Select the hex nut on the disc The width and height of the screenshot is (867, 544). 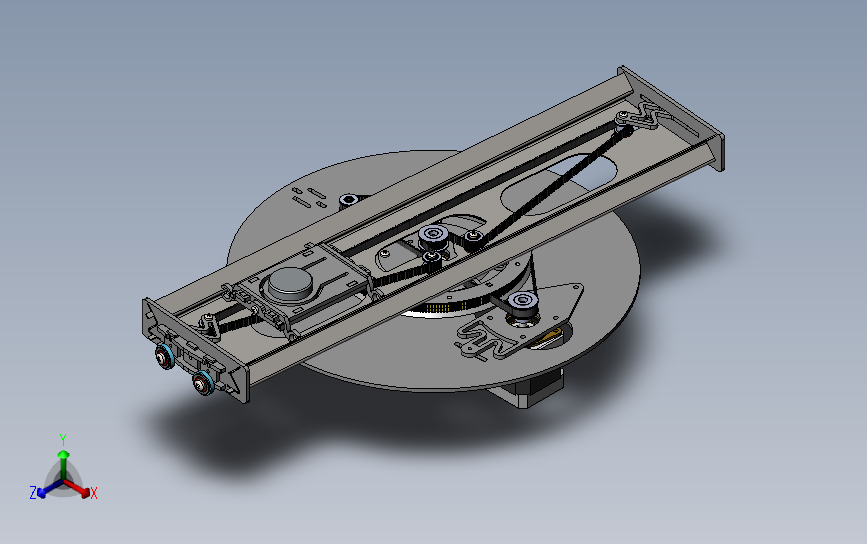click(x=349, y=200)
